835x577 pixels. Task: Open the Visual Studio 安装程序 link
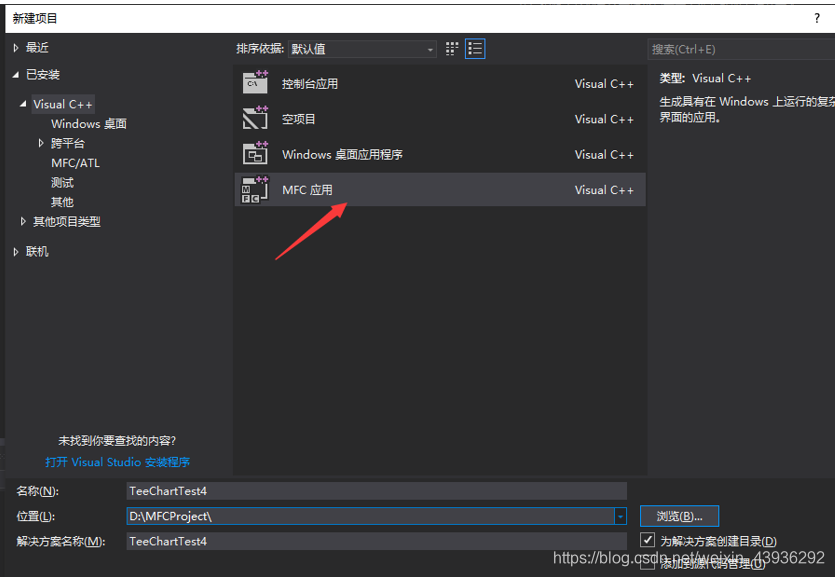coord(118,462)
